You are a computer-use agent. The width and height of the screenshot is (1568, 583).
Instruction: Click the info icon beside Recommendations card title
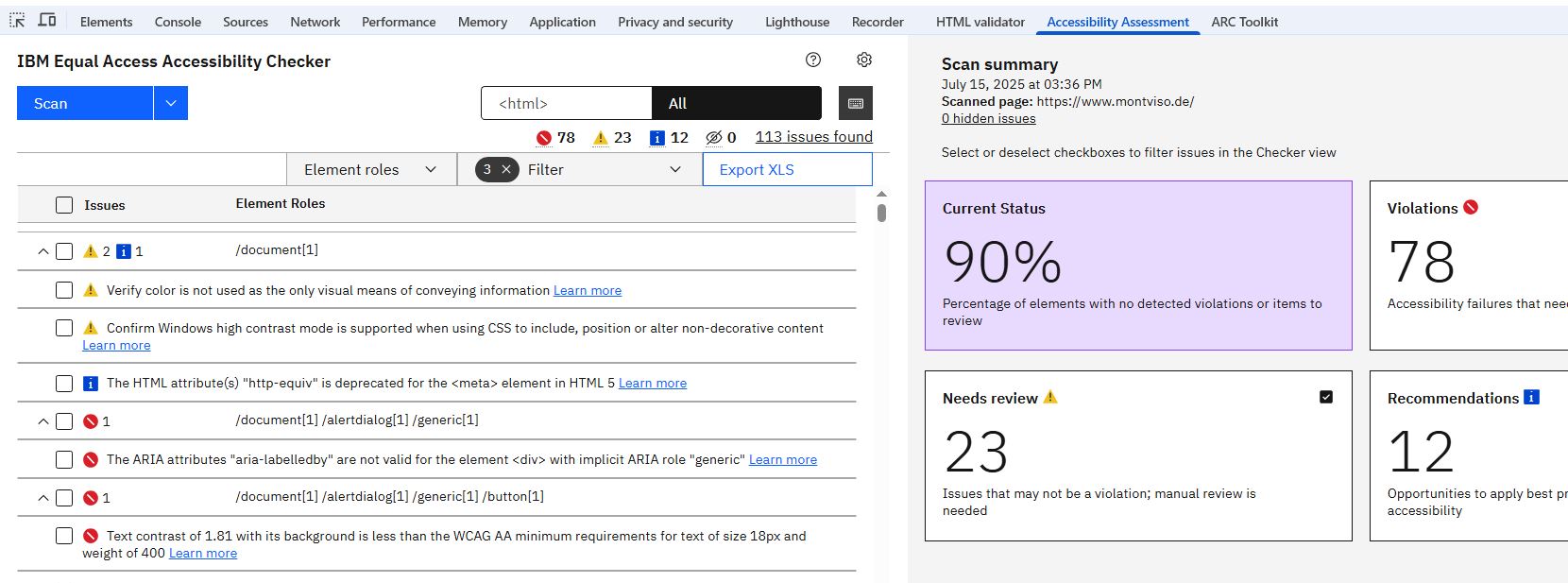[x=1532, y=397]
